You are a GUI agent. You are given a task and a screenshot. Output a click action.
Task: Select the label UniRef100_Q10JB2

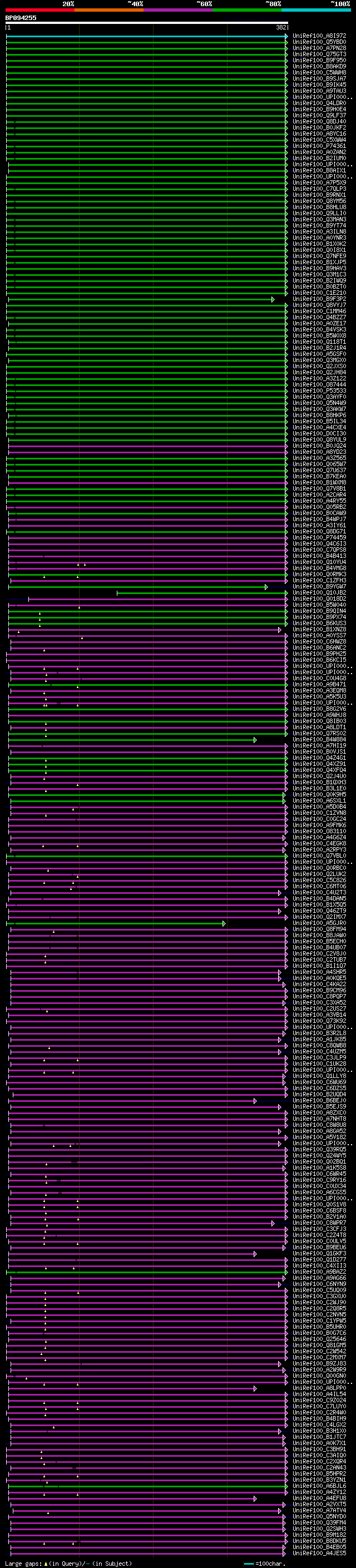pyautogui.click(x=319, y=592)
